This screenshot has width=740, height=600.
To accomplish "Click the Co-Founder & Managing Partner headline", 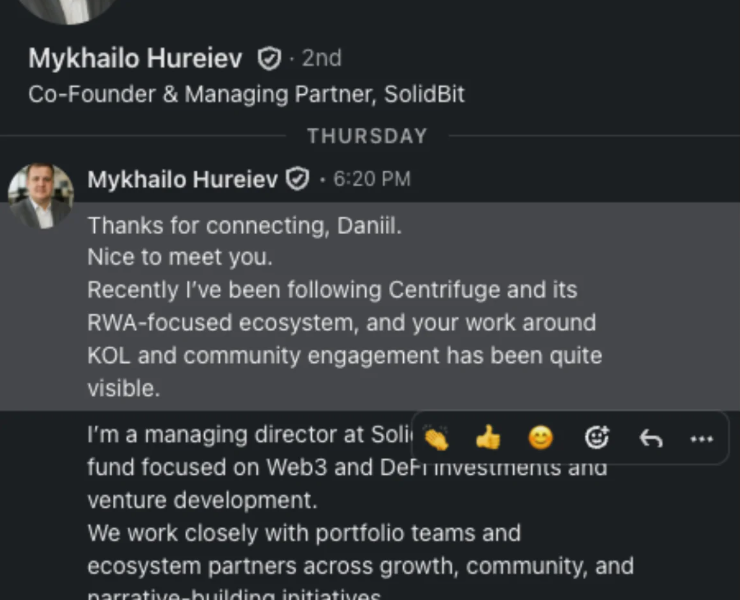I will (x=246, y=95).
